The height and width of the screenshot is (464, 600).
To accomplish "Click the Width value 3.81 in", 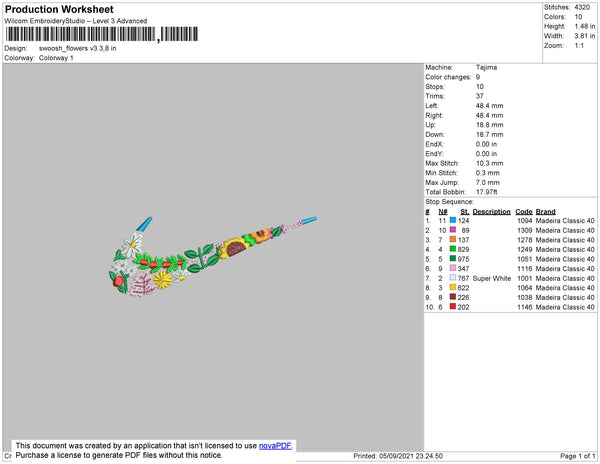I will click(585, 36).
